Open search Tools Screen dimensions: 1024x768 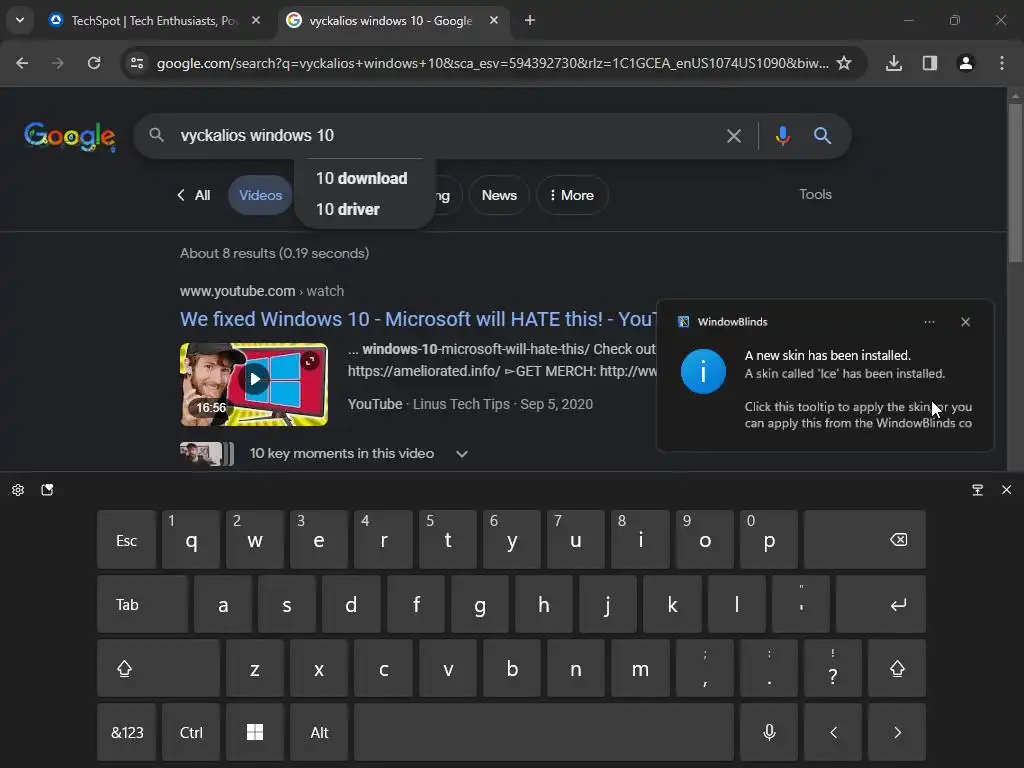(815, 194)
